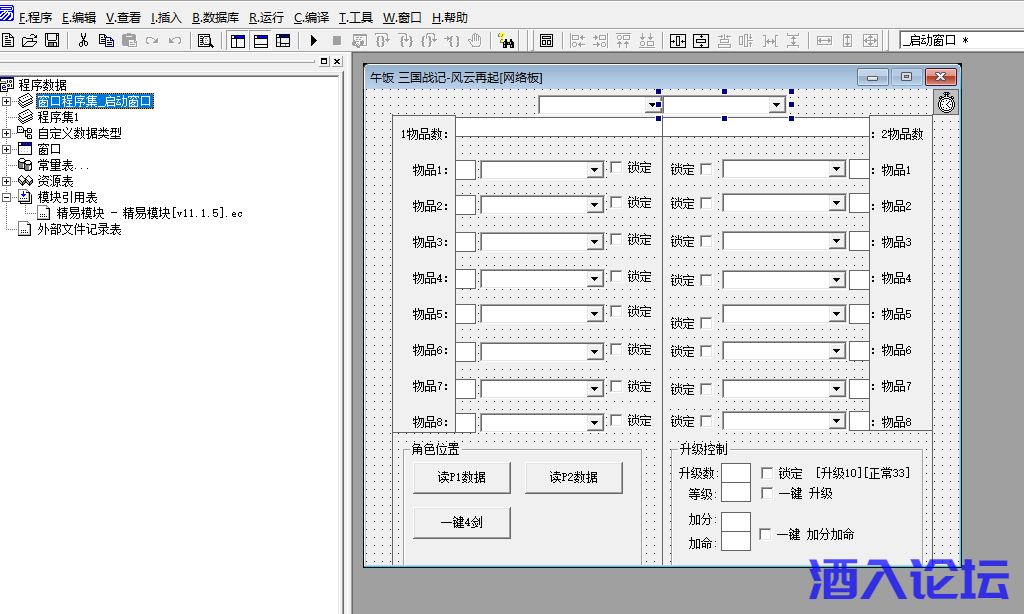
Task: Expand the 窗口 tree node
Action: pos(7,149)
